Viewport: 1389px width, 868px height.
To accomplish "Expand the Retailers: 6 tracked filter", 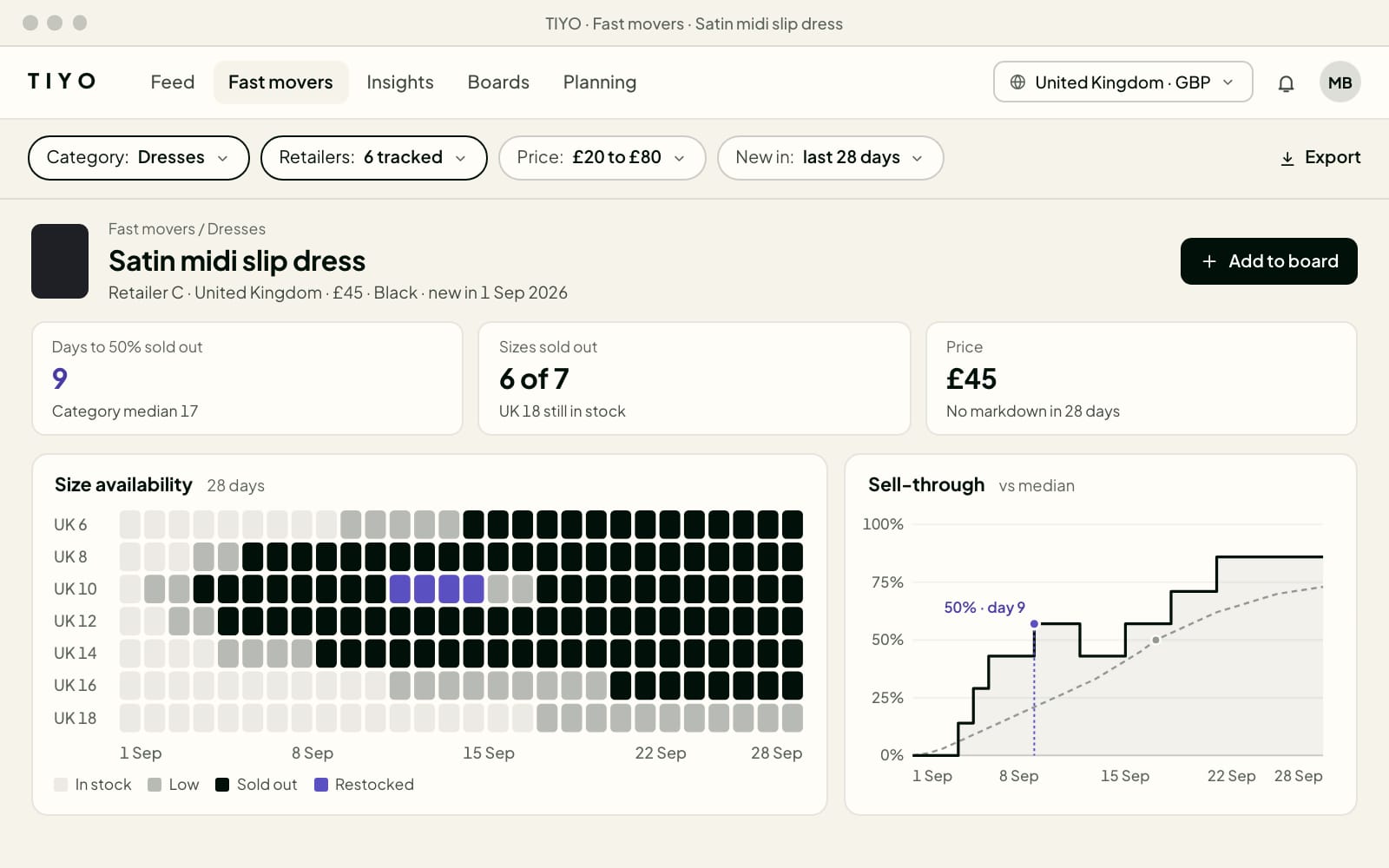I will coord(374,158).
